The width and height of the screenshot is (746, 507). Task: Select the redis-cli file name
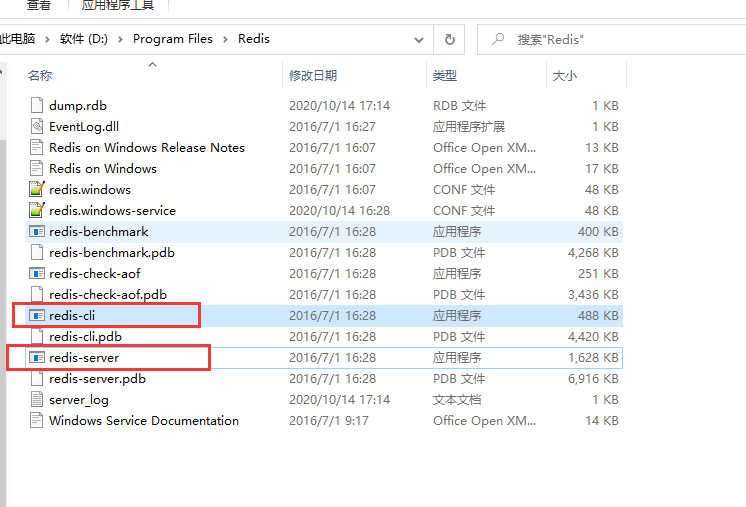pos(72,315)
